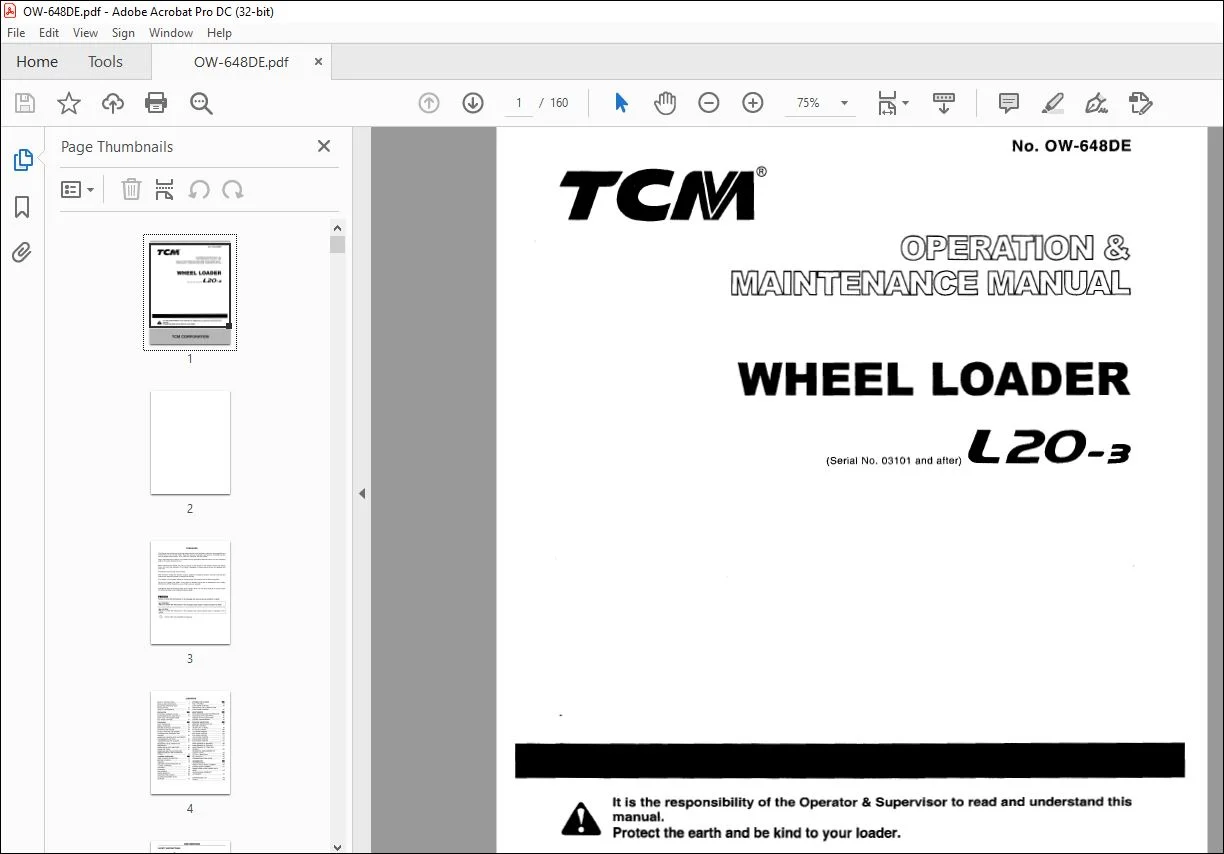This screenshot has height=854, width=1224.
Task: Select page 4 contents thumbnail
Action: tap(190, 743)
